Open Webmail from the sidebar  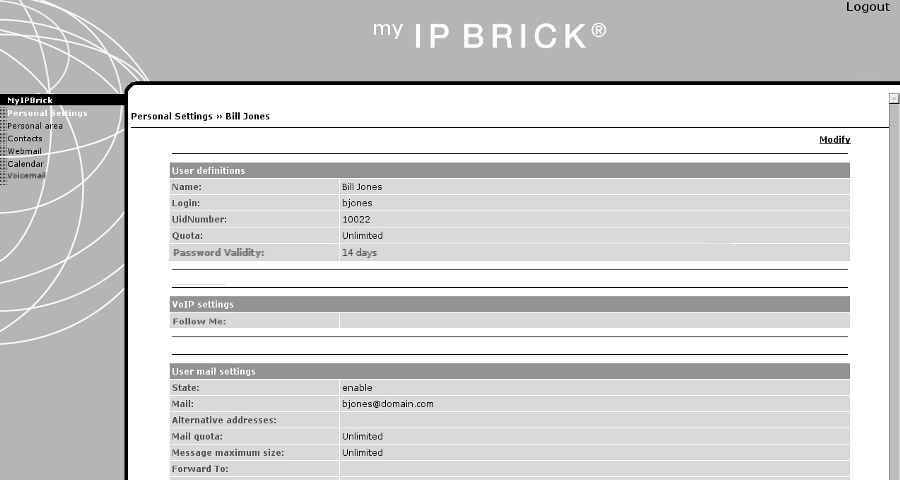coord(24,151)
